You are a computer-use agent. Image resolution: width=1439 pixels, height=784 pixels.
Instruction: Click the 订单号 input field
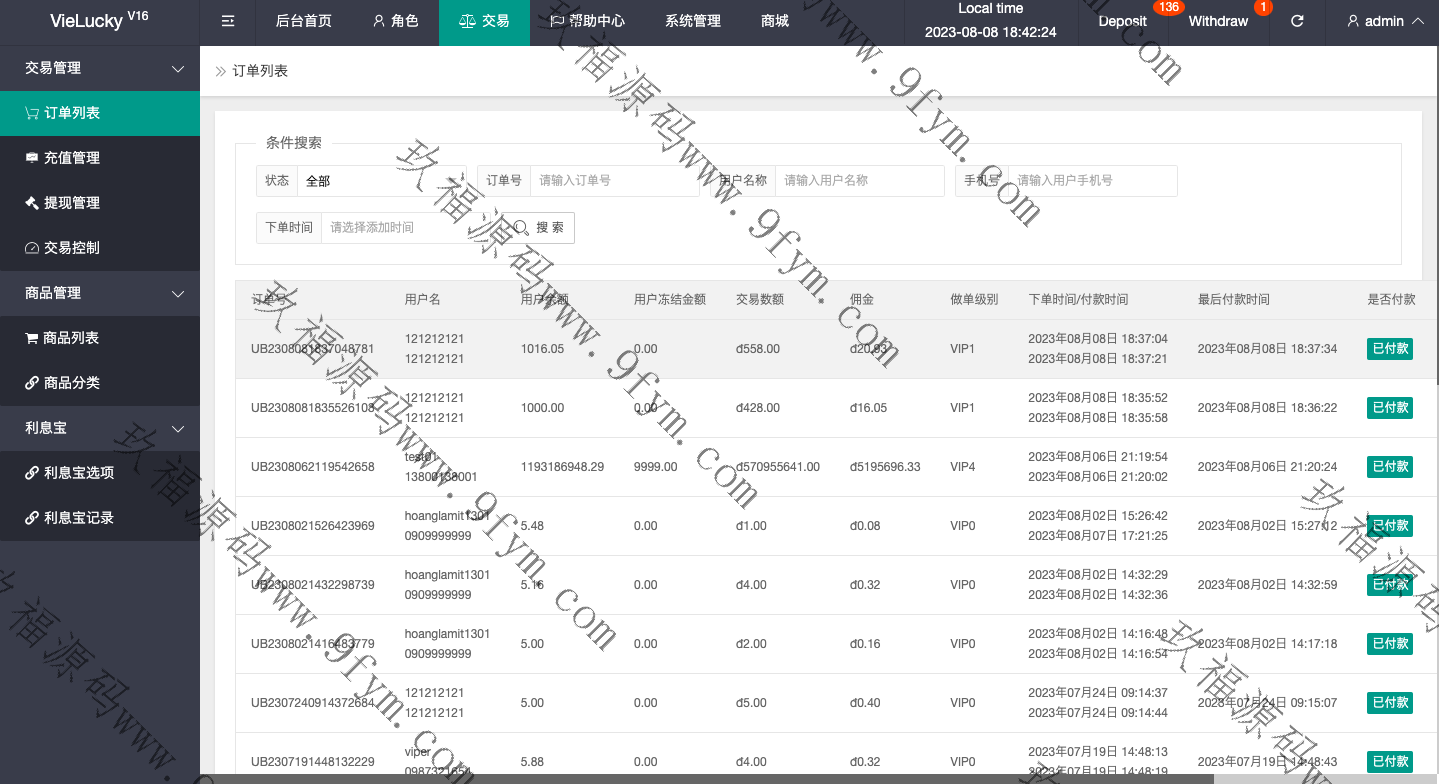pyautogui.click(x=613, y=181)
